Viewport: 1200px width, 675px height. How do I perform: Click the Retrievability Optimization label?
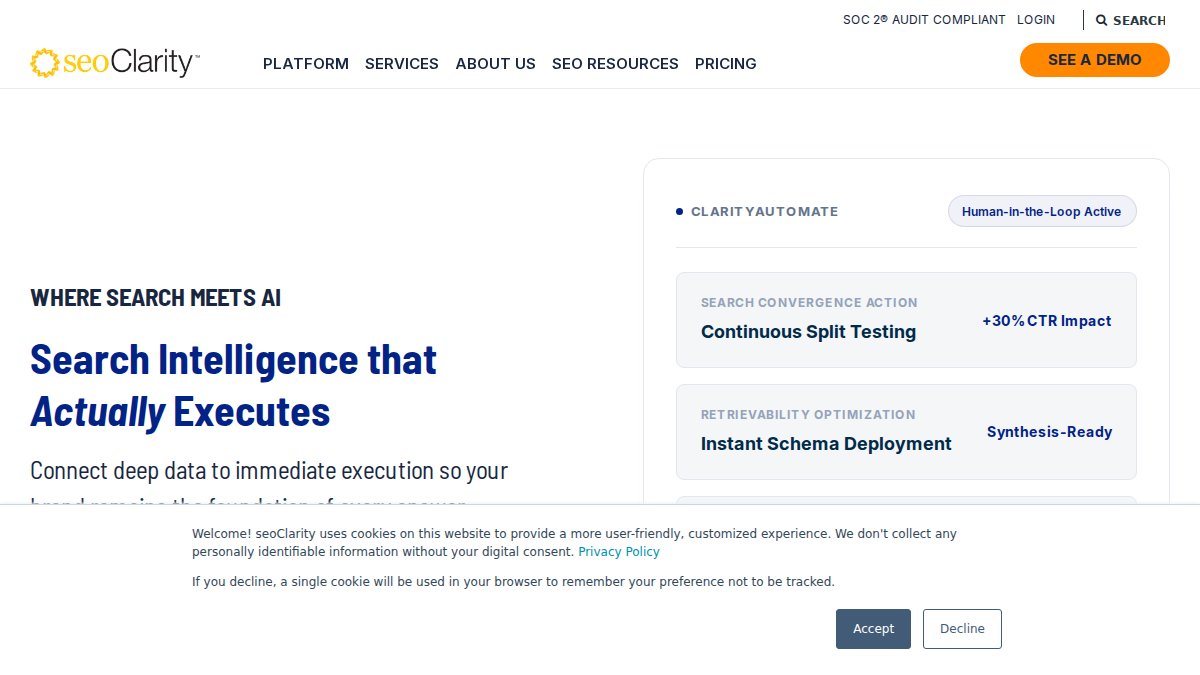click(808, 414)
